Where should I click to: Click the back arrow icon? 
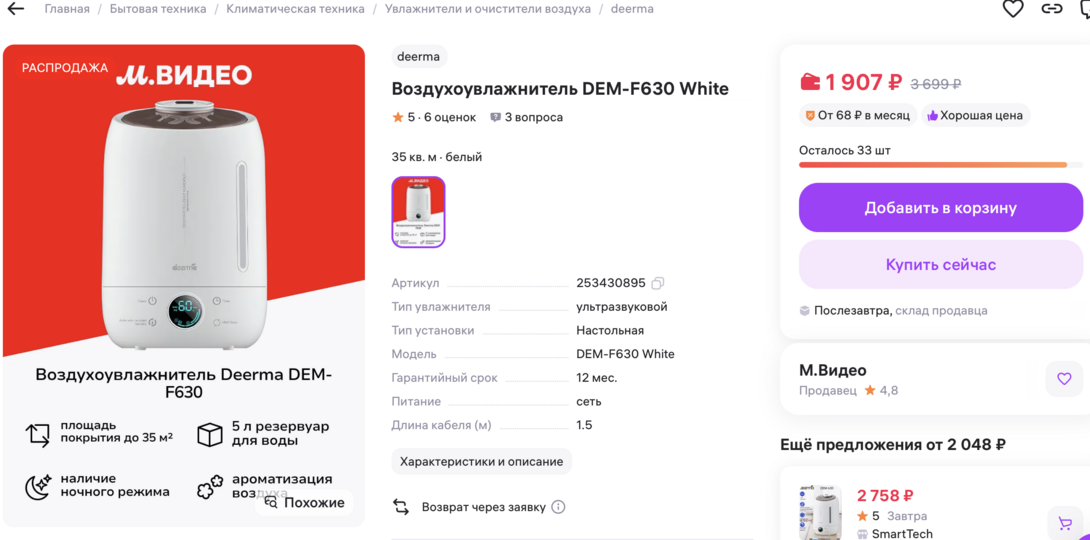pos(16,9)
